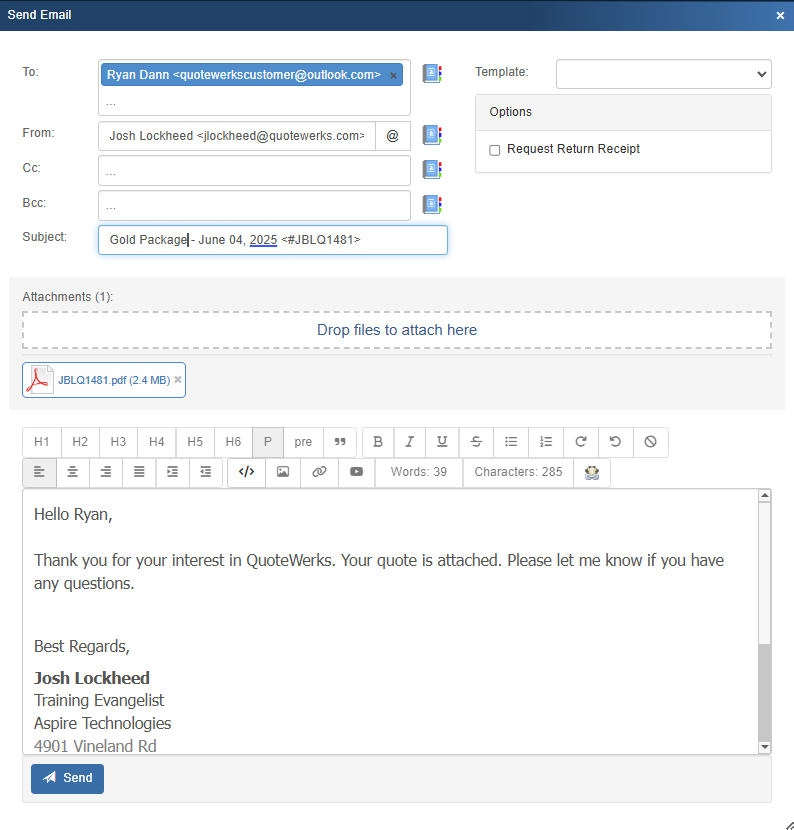The image size is (794, 830).
Task: Open the Template dropdown
Action: point(663,74)
